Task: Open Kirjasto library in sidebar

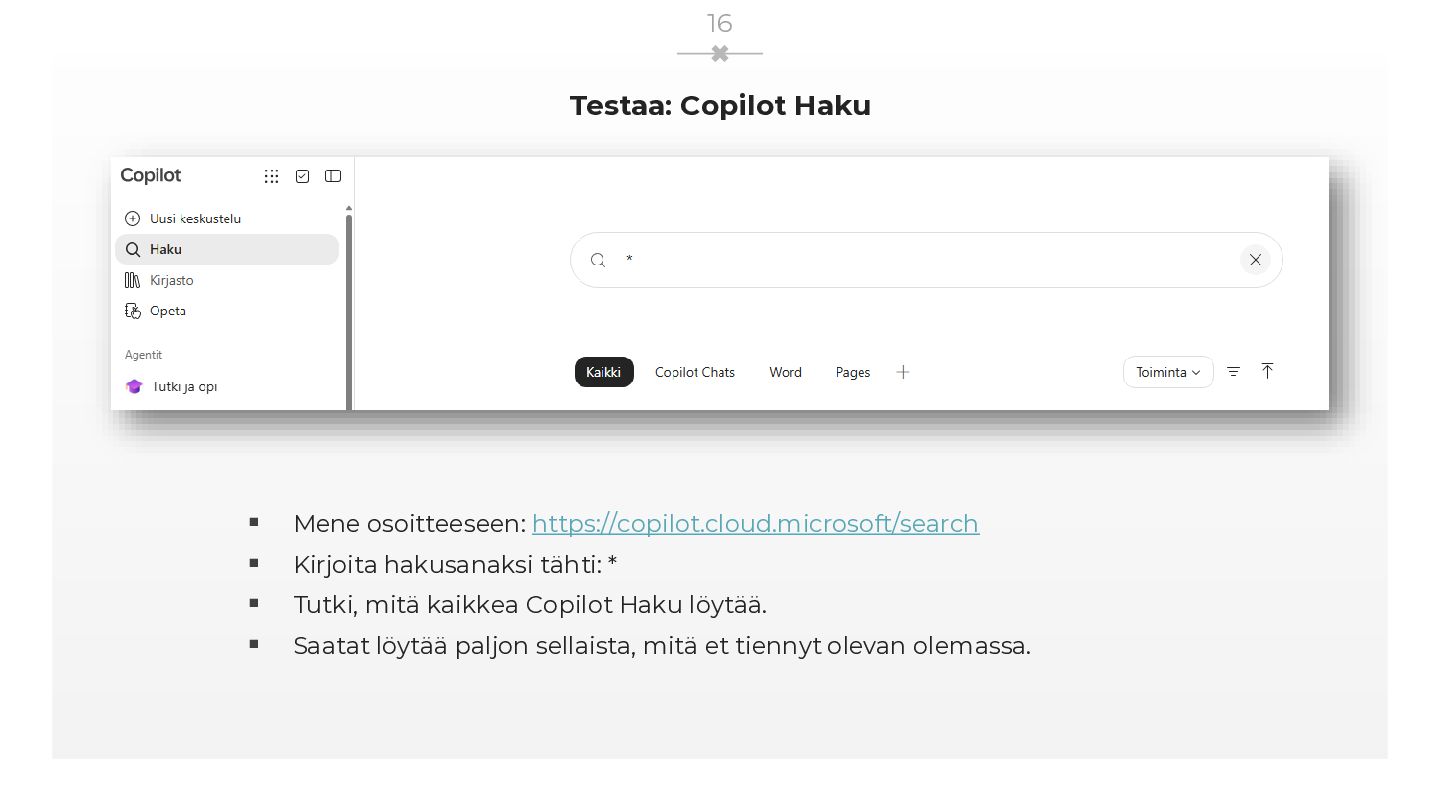Action: pos(159,280)
